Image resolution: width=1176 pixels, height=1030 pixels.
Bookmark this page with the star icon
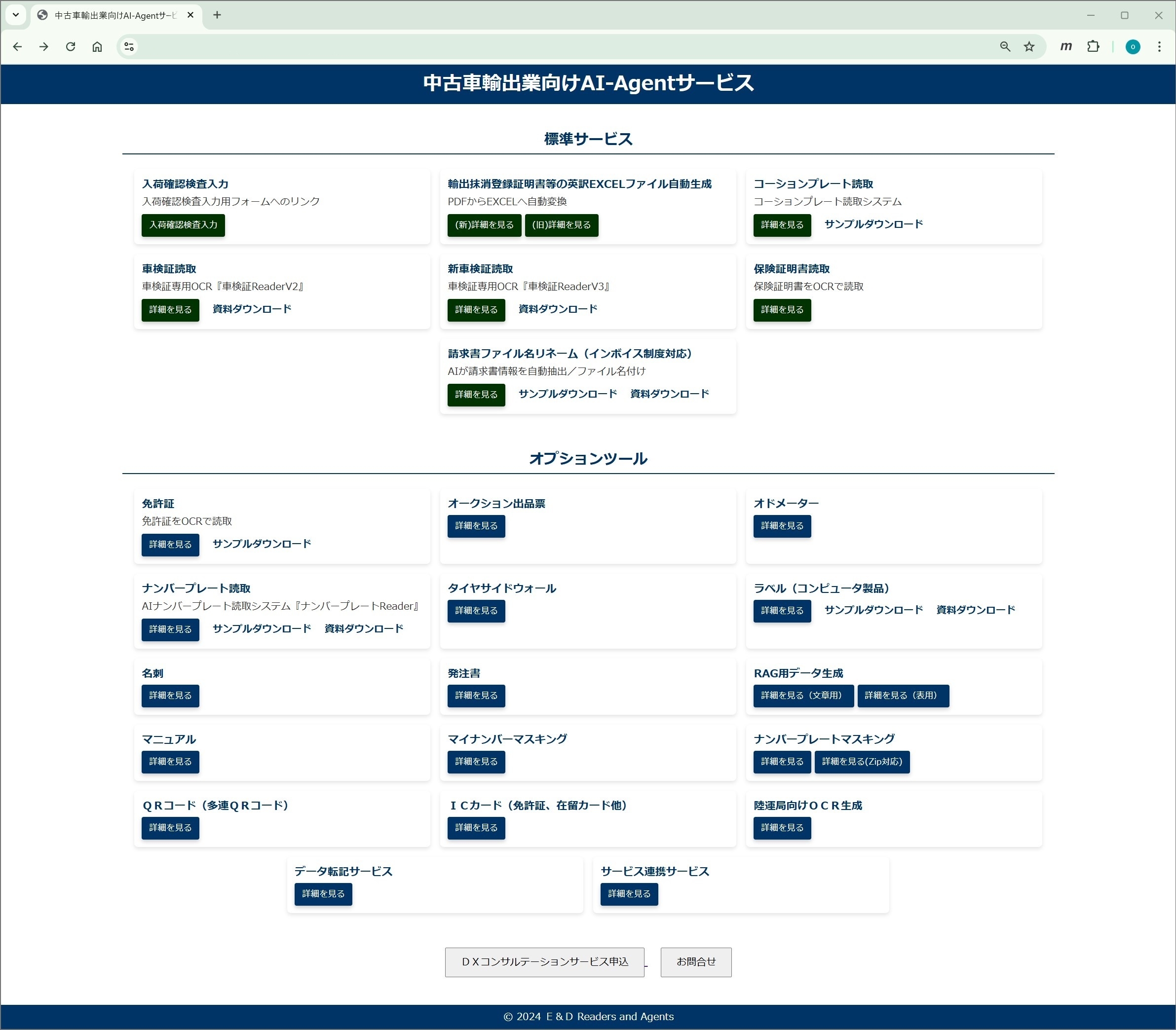pyautogui.click(x=1029, y=46)
